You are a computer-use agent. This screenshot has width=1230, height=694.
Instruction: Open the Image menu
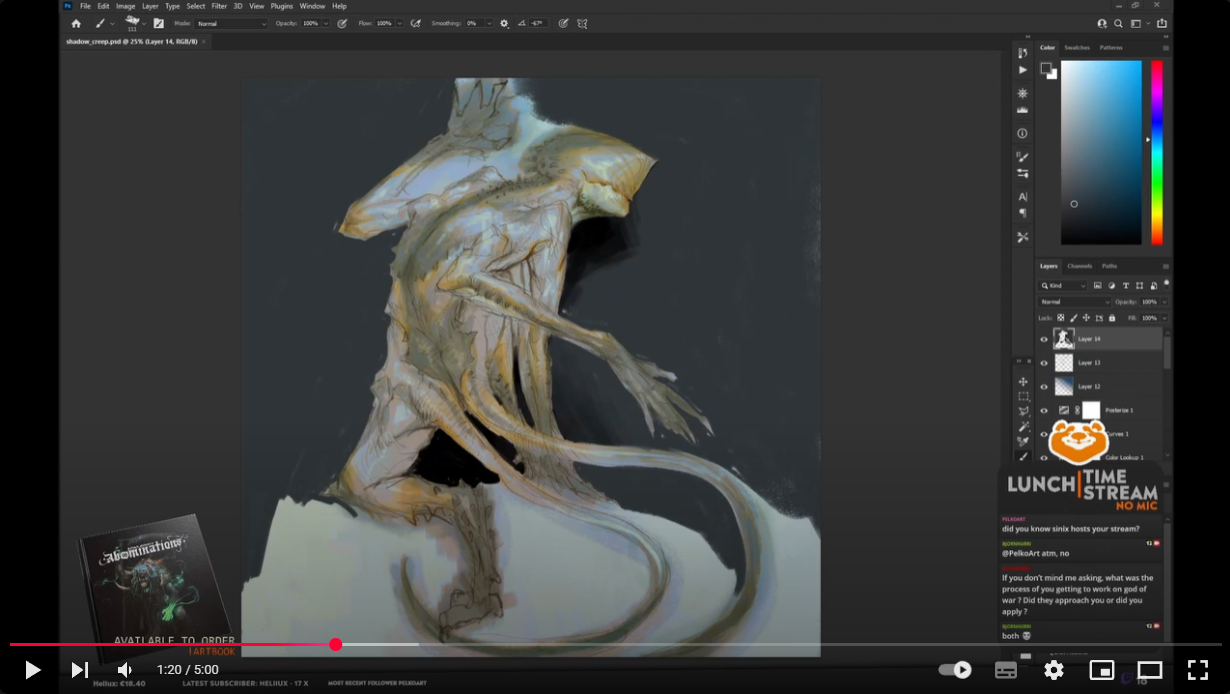[125, 6]
